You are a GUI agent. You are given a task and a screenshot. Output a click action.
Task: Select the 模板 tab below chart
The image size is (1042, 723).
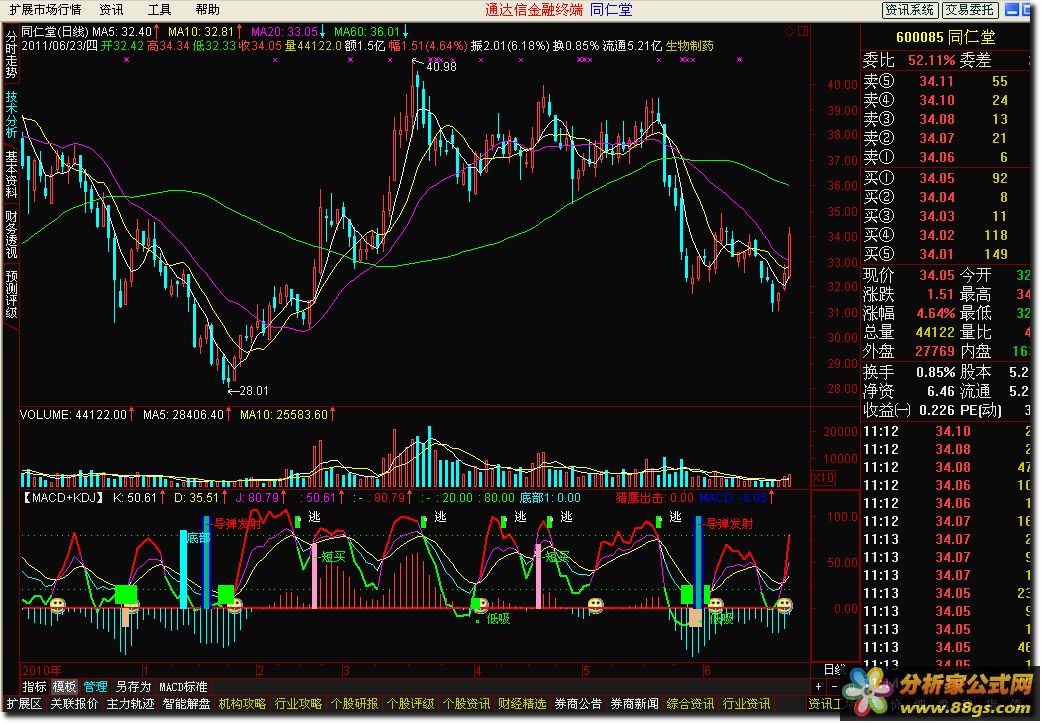pyautogui.click(x=64, y=686)
